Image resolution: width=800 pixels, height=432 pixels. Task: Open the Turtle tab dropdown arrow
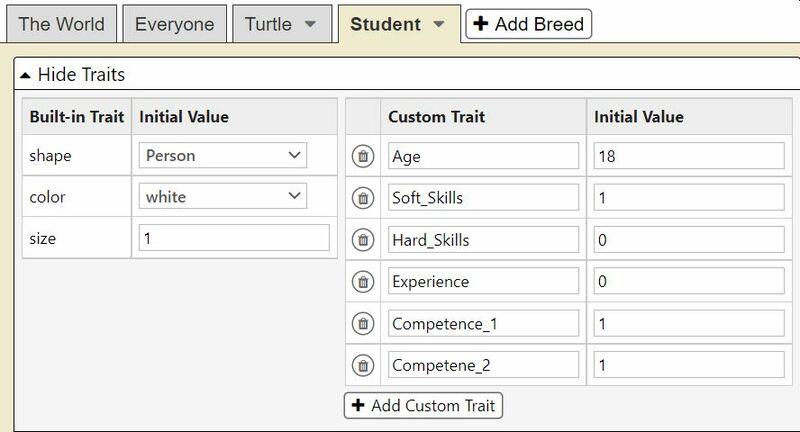tap(310, 24)
